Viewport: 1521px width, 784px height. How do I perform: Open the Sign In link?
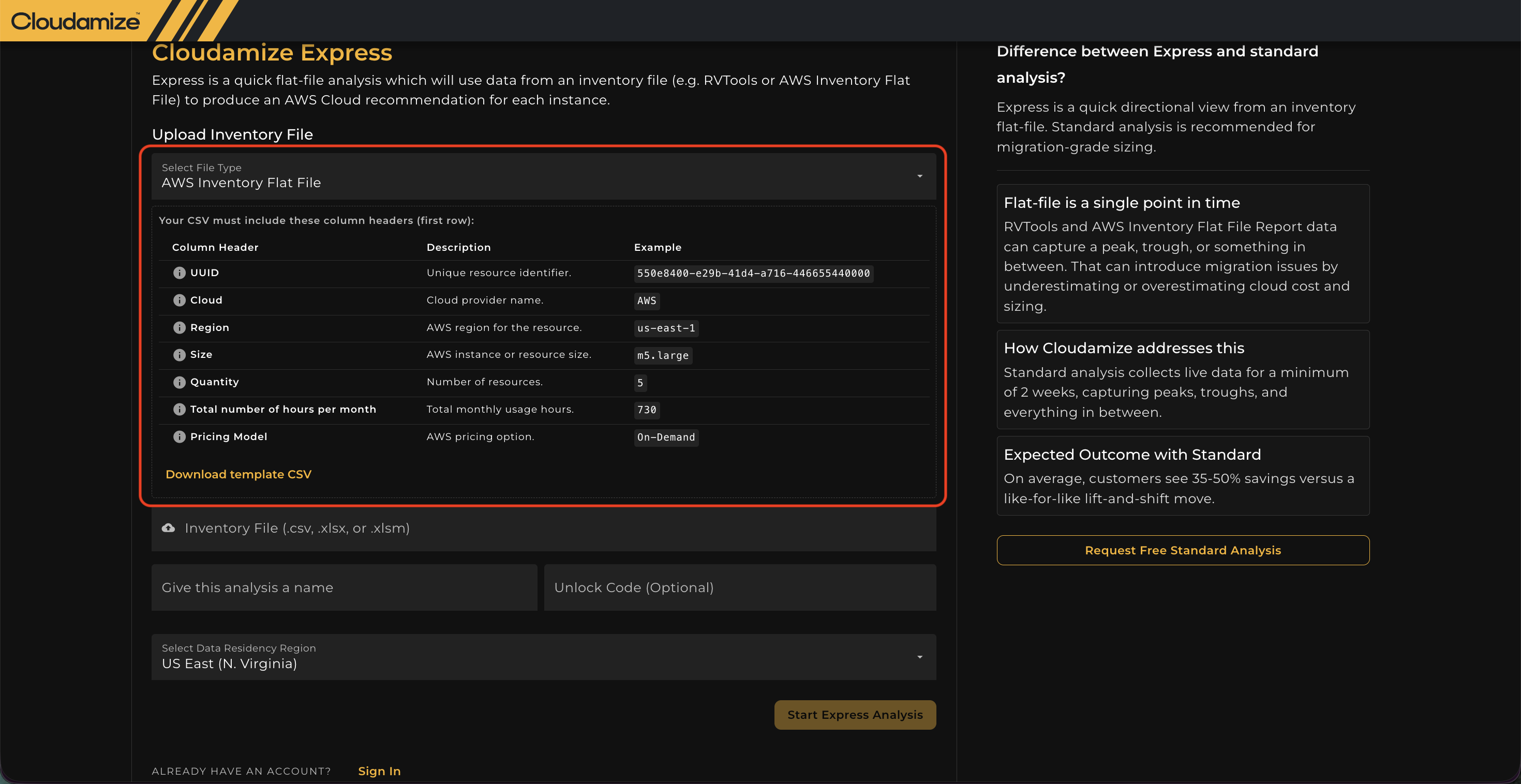click(379, 771)
